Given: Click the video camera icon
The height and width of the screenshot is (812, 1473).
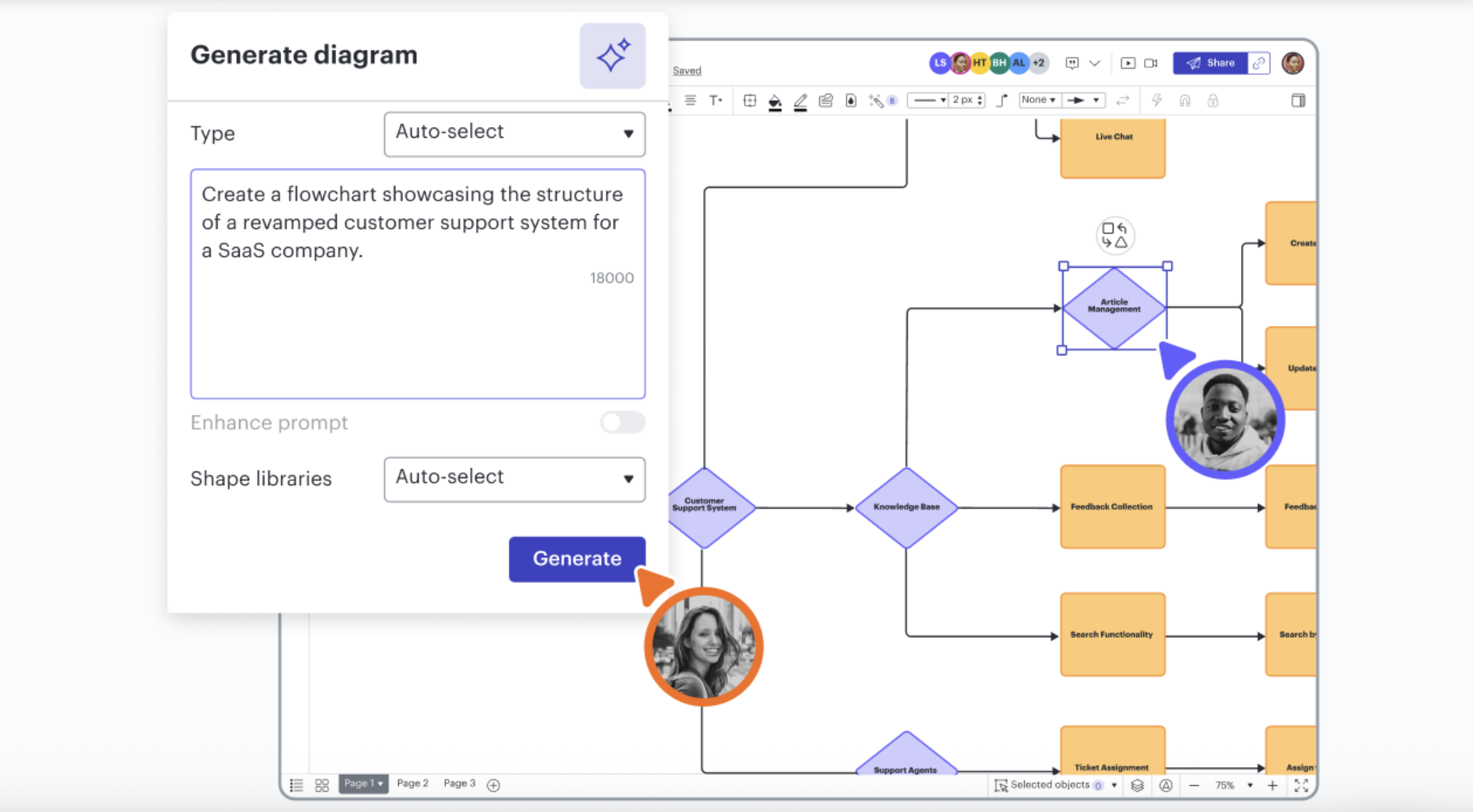Looking at the screenshot, I should click(x=1150, y=63).
